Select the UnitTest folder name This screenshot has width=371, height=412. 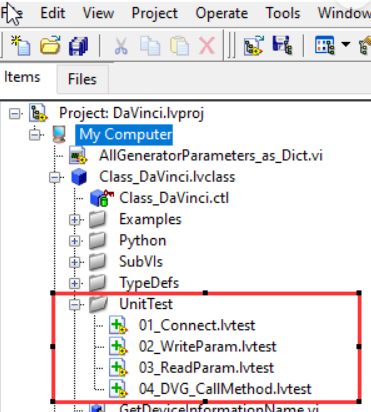[146, 304]
